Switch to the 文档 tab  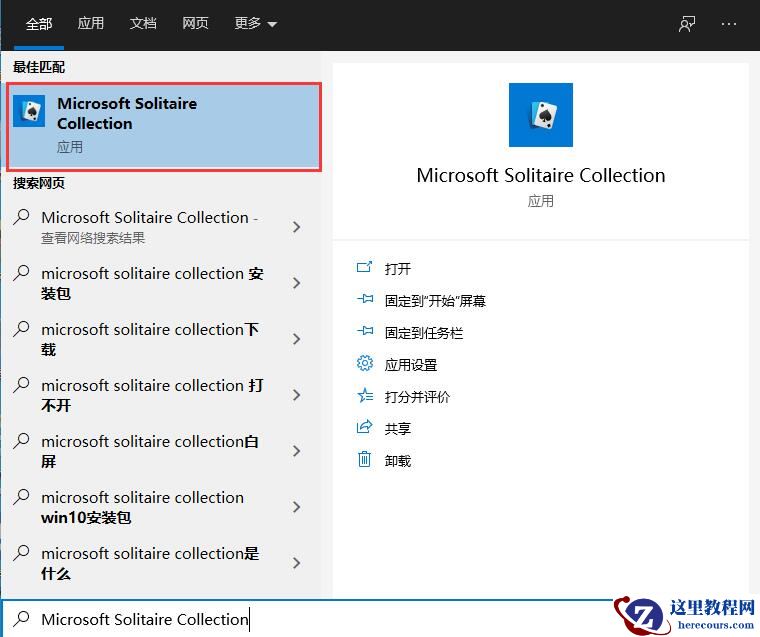pyautogui.click(x=143, y=23)
